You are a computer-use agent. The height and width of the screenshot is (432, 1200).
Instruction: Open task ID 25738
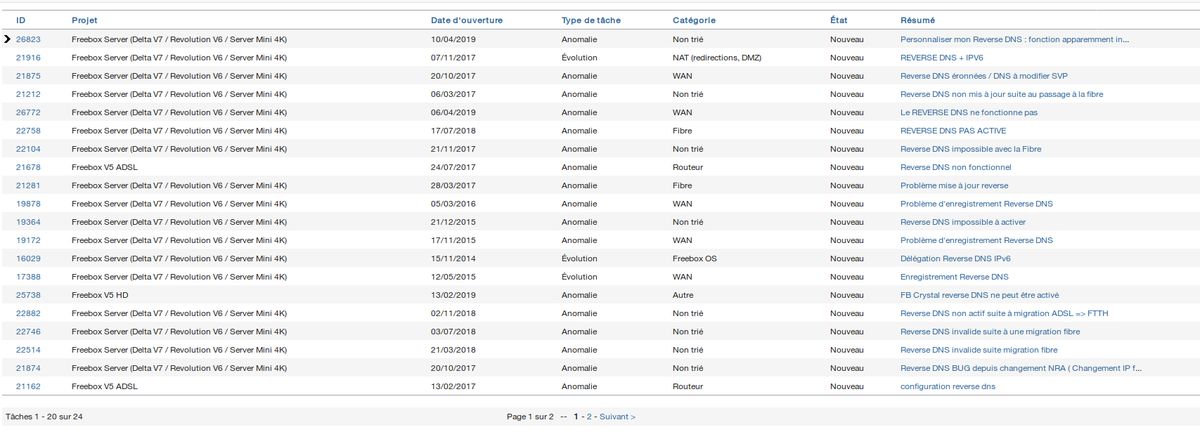28,295
